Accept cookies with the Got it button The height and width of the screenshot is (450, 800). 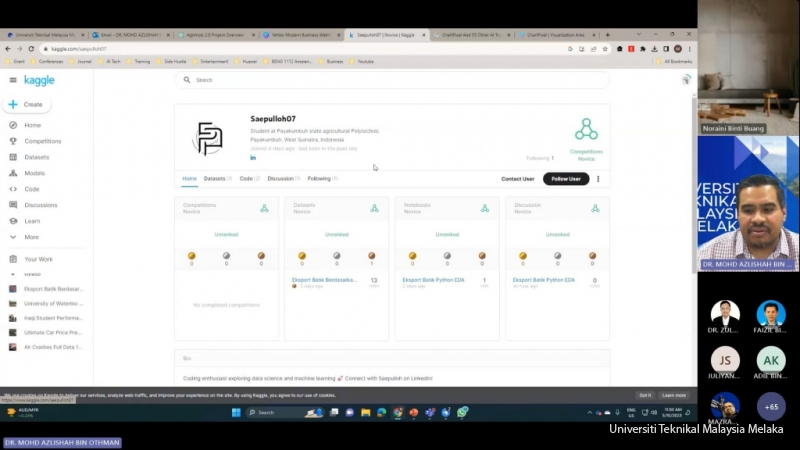click(645, 395)
